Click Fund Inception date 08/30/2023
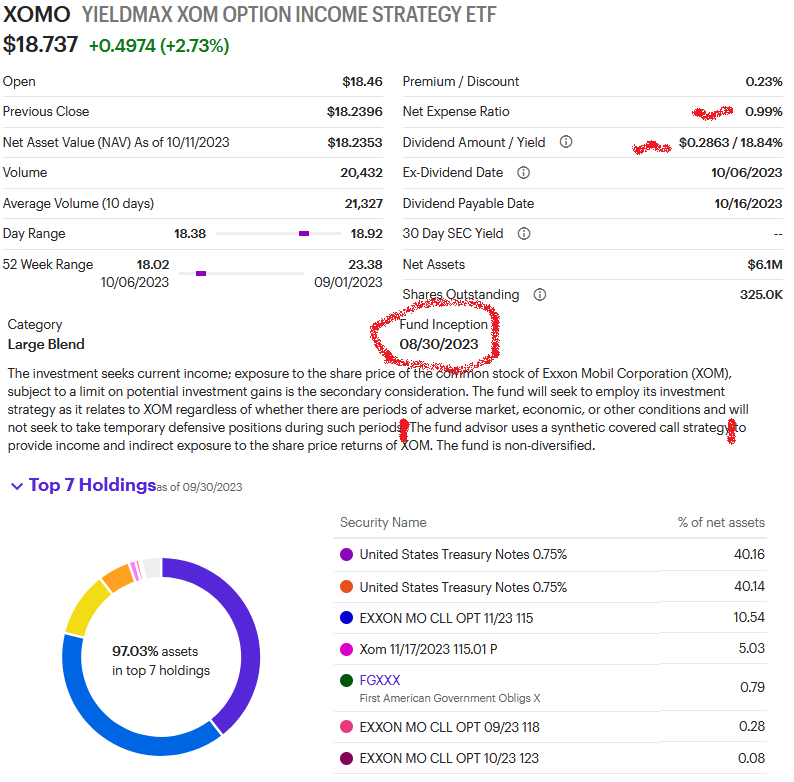The height and width of the screenshot is (782, 794). click(x=439, y=344)
